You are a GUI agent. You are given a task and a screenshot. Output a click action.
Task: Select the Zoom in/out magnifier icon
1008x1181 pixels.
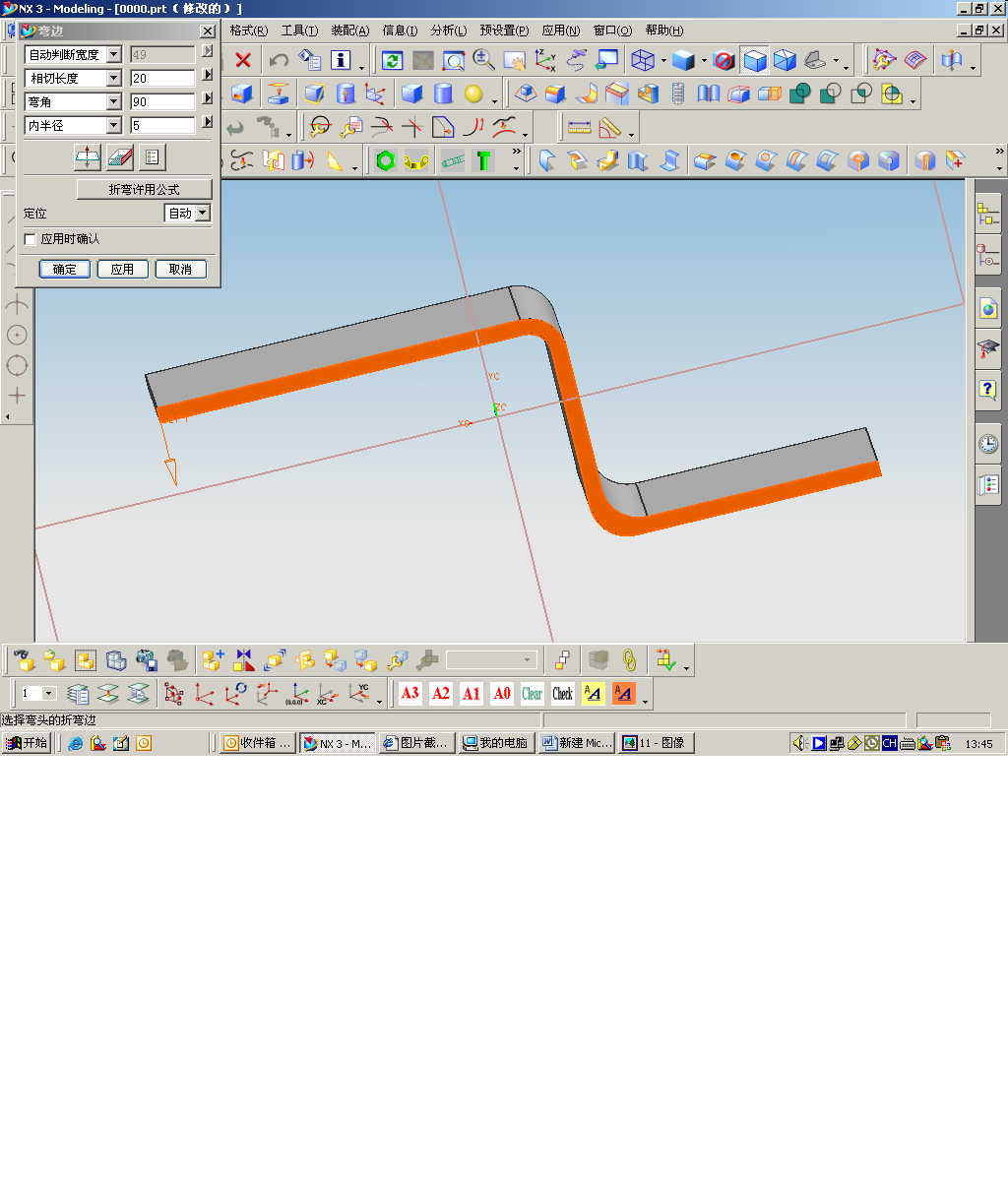[483, 60]
